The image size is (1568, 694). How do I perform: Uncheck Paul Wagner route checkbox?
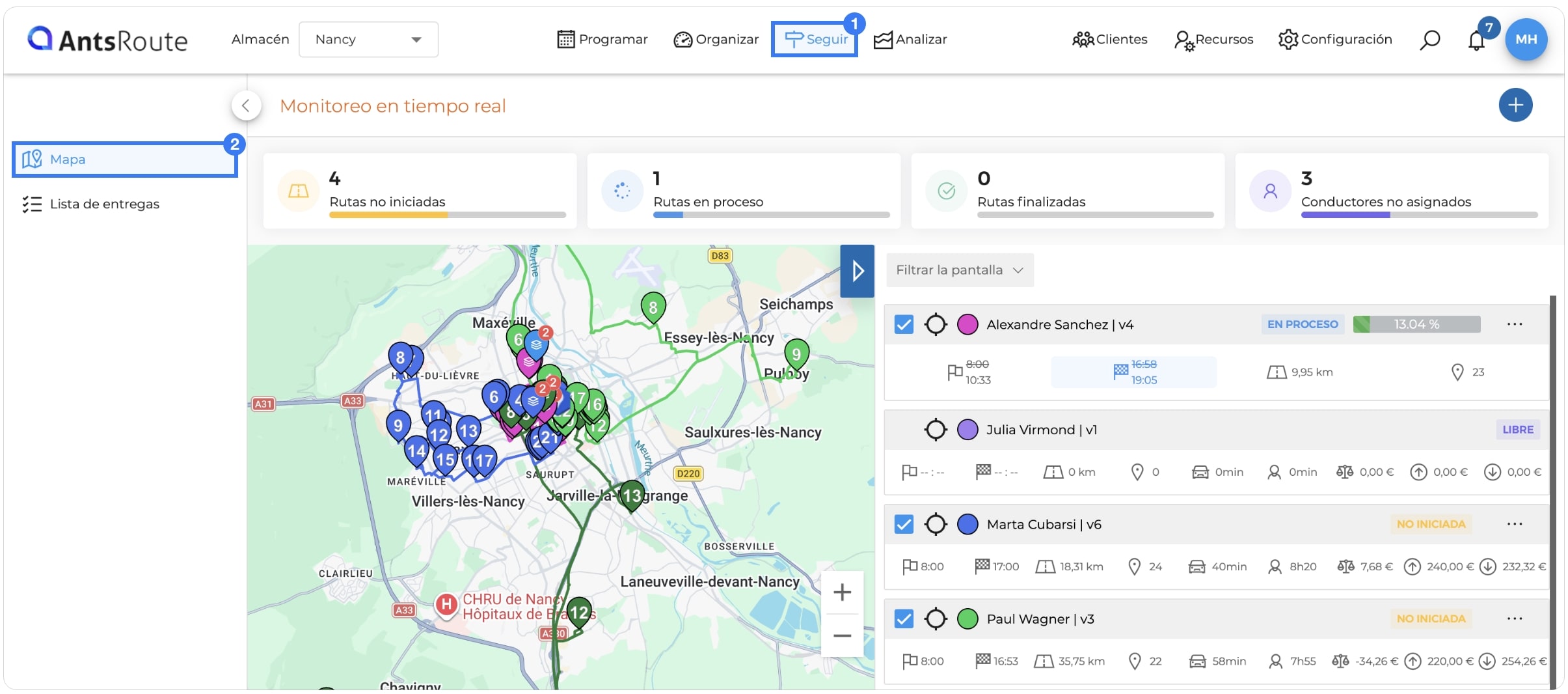click(x=904, y=618)
